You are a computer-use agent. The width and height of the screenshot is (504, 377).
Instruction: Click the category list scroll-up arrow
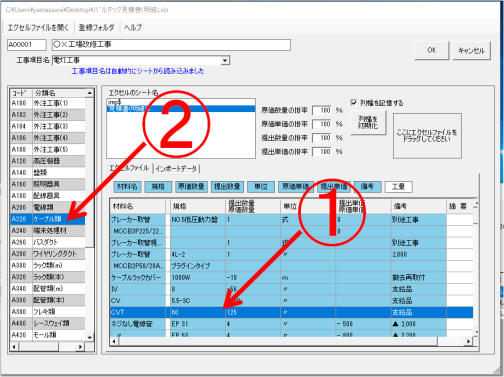[x=89, y=93]
